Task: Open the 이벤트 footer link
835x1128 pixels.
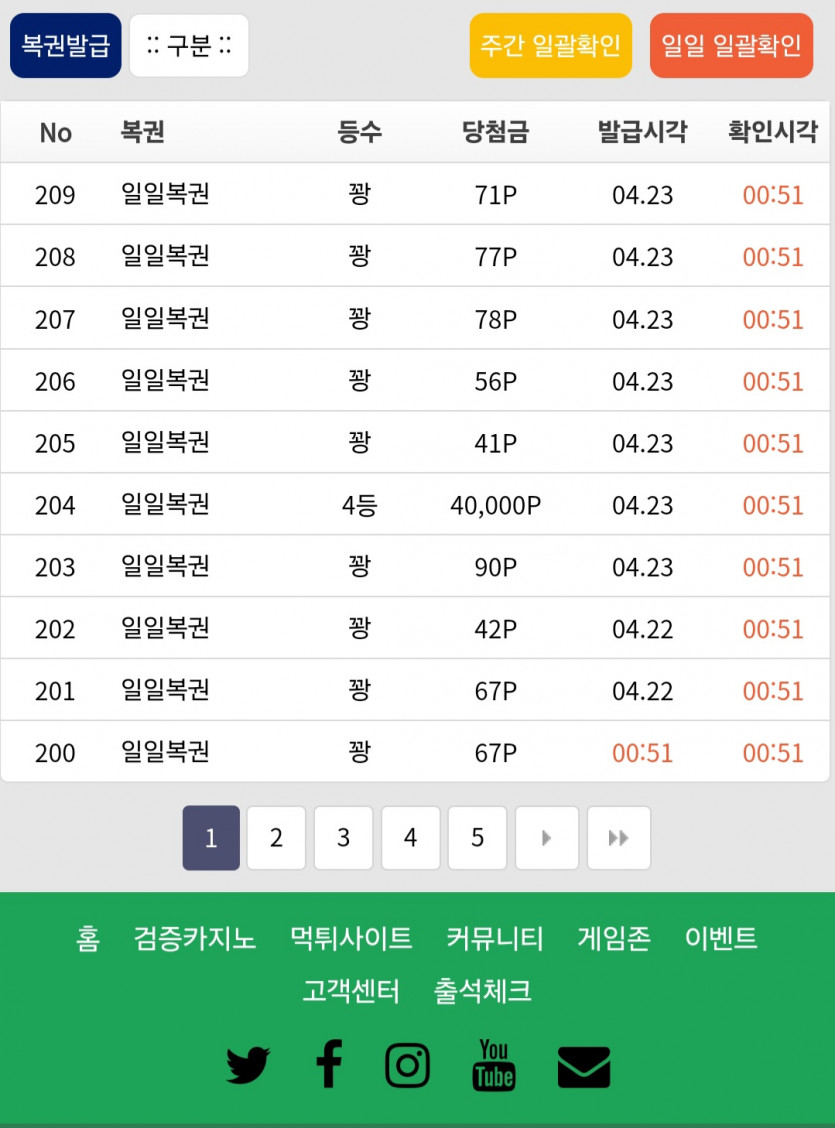Action: pos(721,939)
